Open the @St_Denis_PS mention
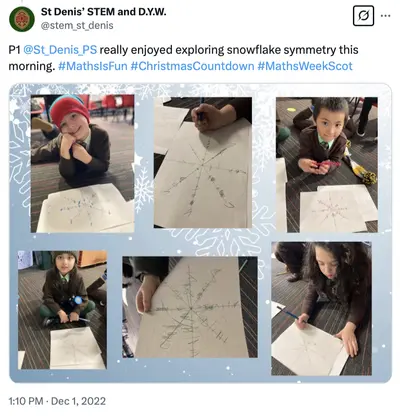 pos(60,50)
